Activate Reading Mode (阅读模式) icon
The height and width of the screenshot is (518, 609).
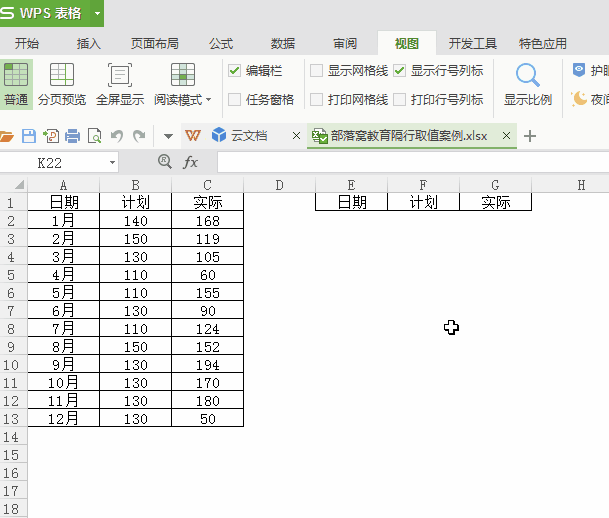point(183,75)
